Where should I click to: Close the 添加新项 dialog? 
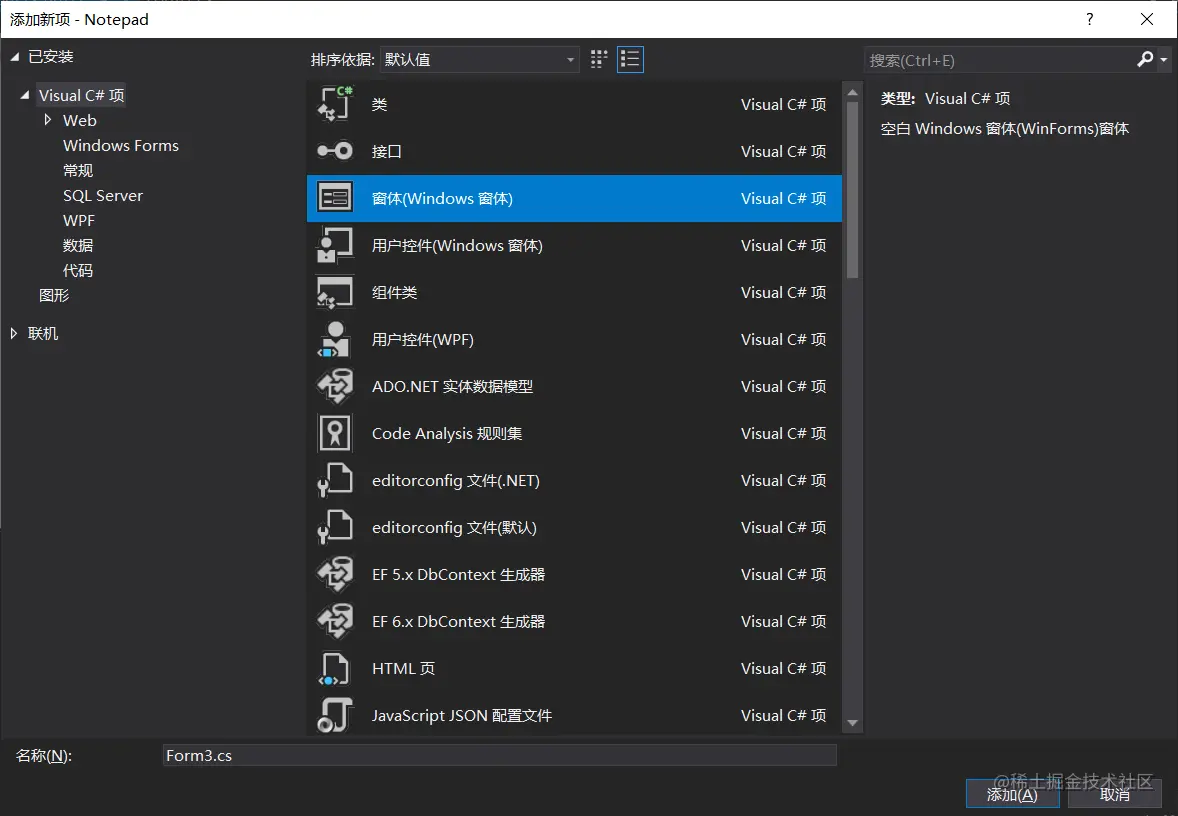[1146, 19]
